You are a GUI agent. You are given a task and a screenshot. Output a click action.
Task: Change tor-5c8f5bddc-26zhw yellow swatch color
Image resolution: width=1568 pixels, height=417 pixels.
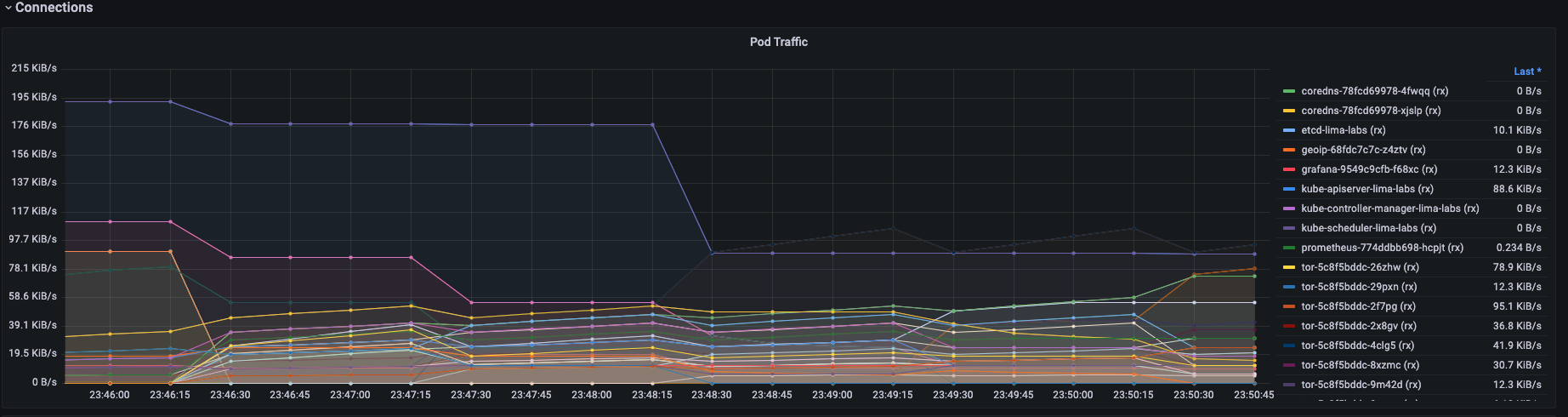[1289, 267]
